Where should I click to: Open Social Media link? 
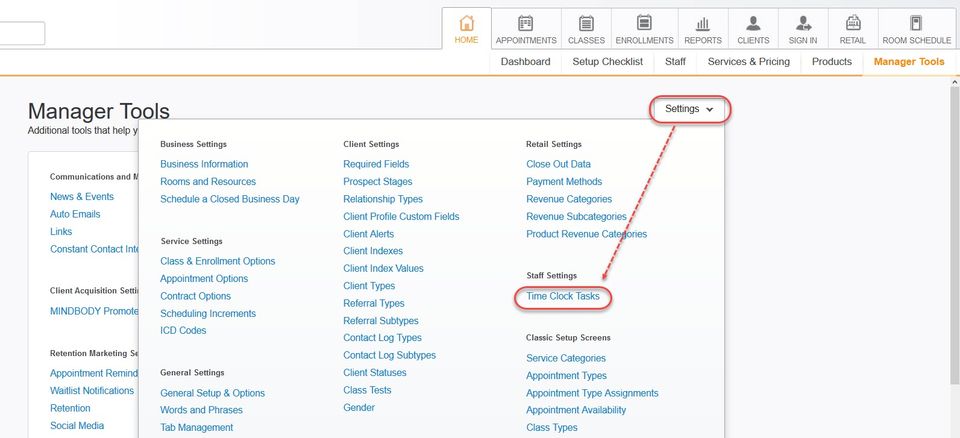point(77,425)
